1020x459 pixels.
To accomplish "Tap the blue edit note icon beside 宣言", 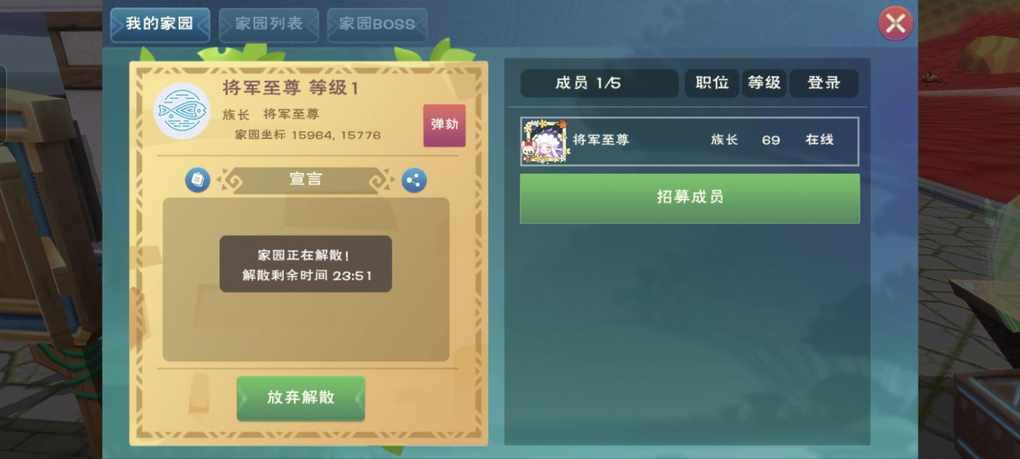I will [198, 180].
